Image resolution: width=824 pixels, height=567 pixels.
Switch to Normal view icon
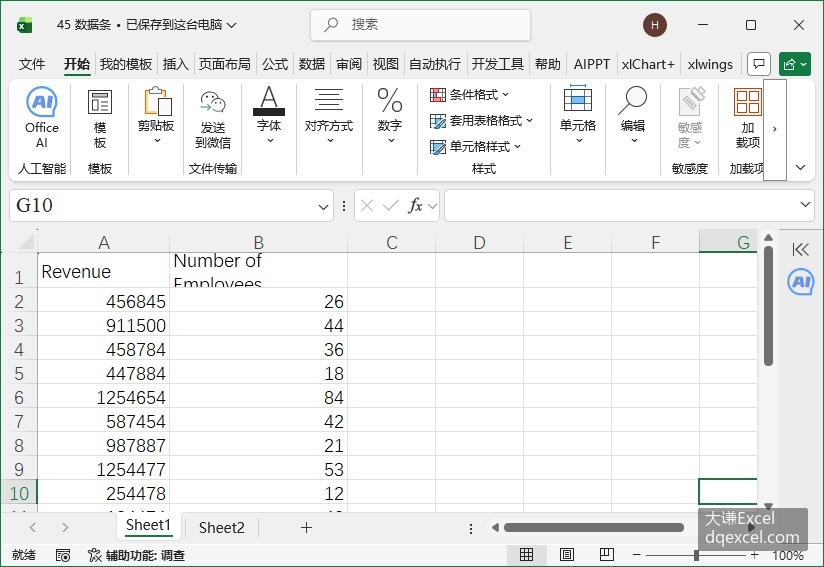[x=526, y=554]
